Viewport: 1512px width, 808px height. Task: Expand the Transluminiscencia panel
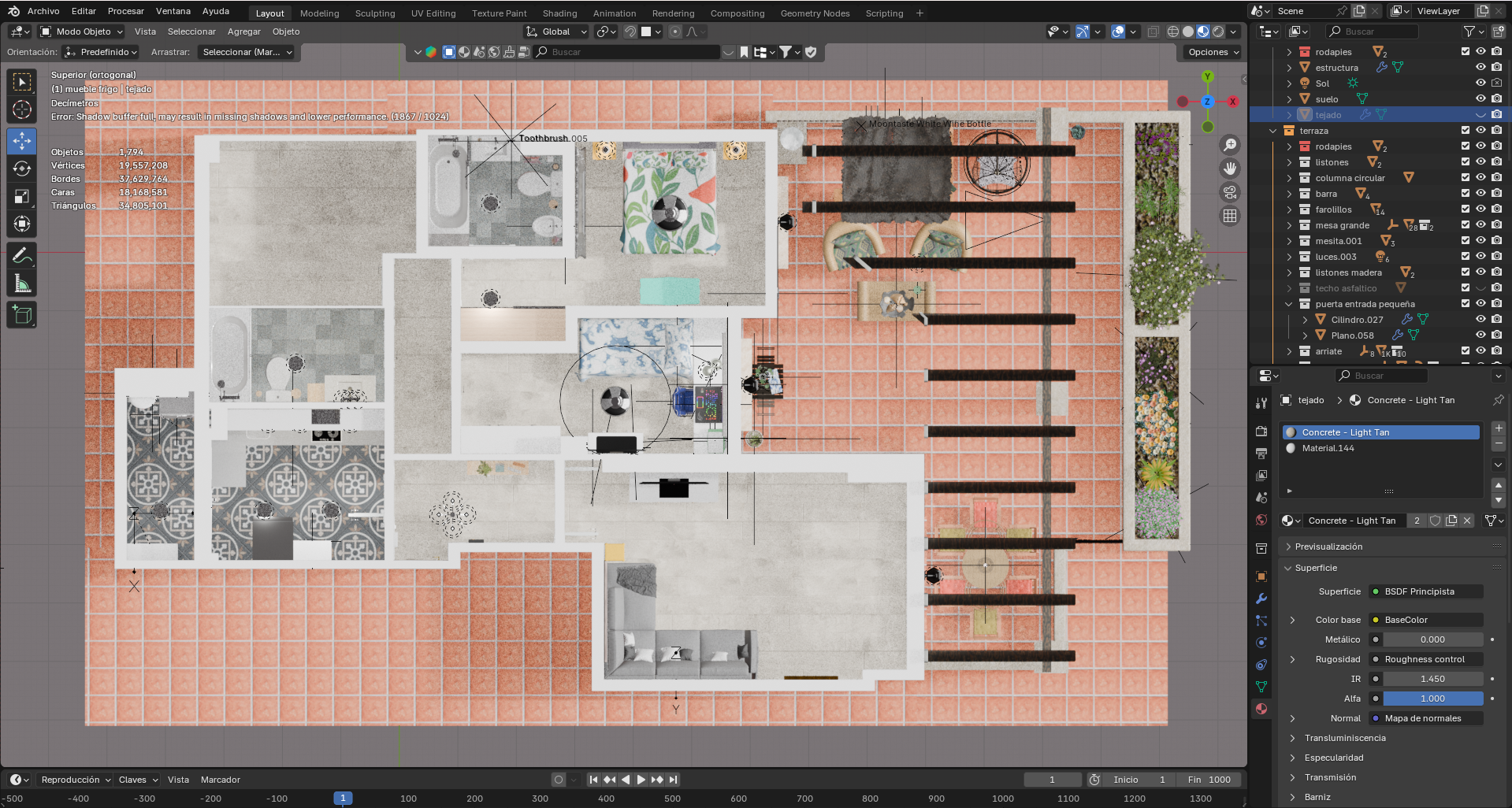point(1344,738)
